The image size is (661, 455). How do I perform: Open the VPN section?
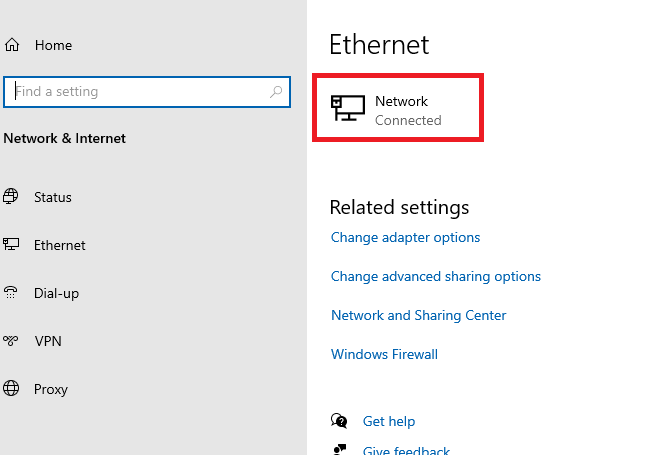48,341
